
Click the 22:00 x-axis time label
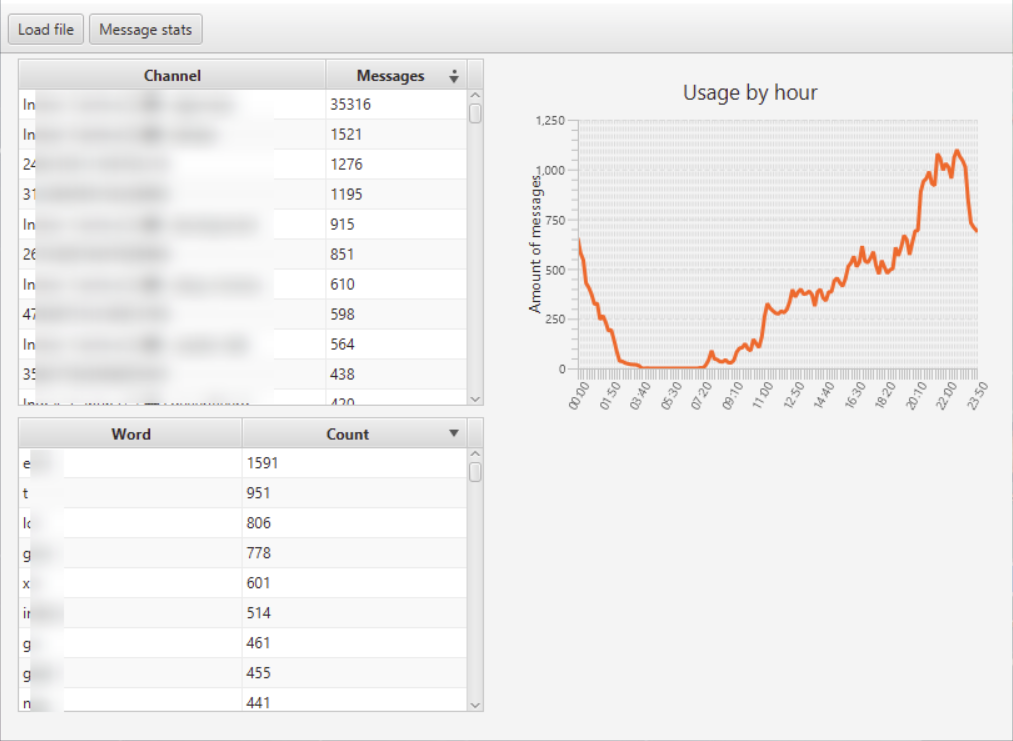point(946,395)
